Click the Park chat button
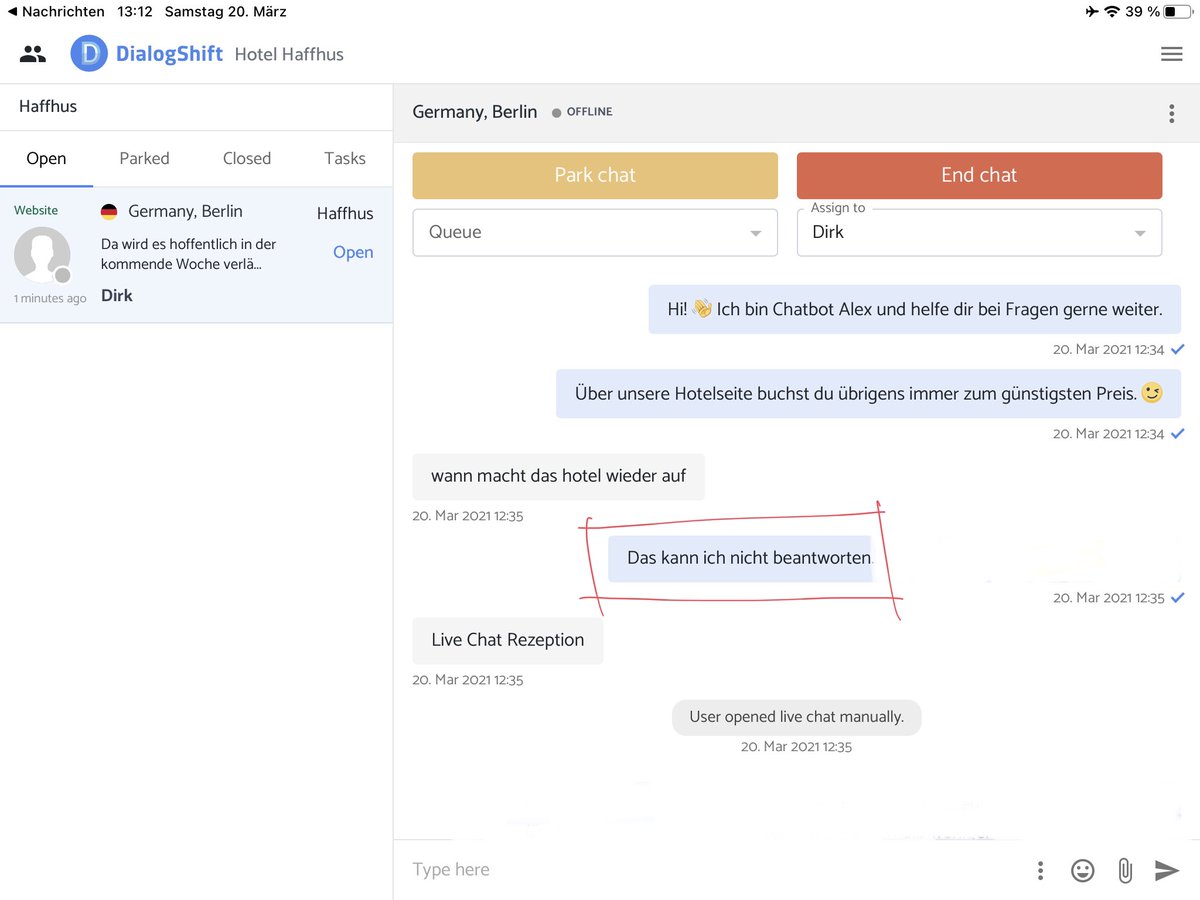 [595, 175]
